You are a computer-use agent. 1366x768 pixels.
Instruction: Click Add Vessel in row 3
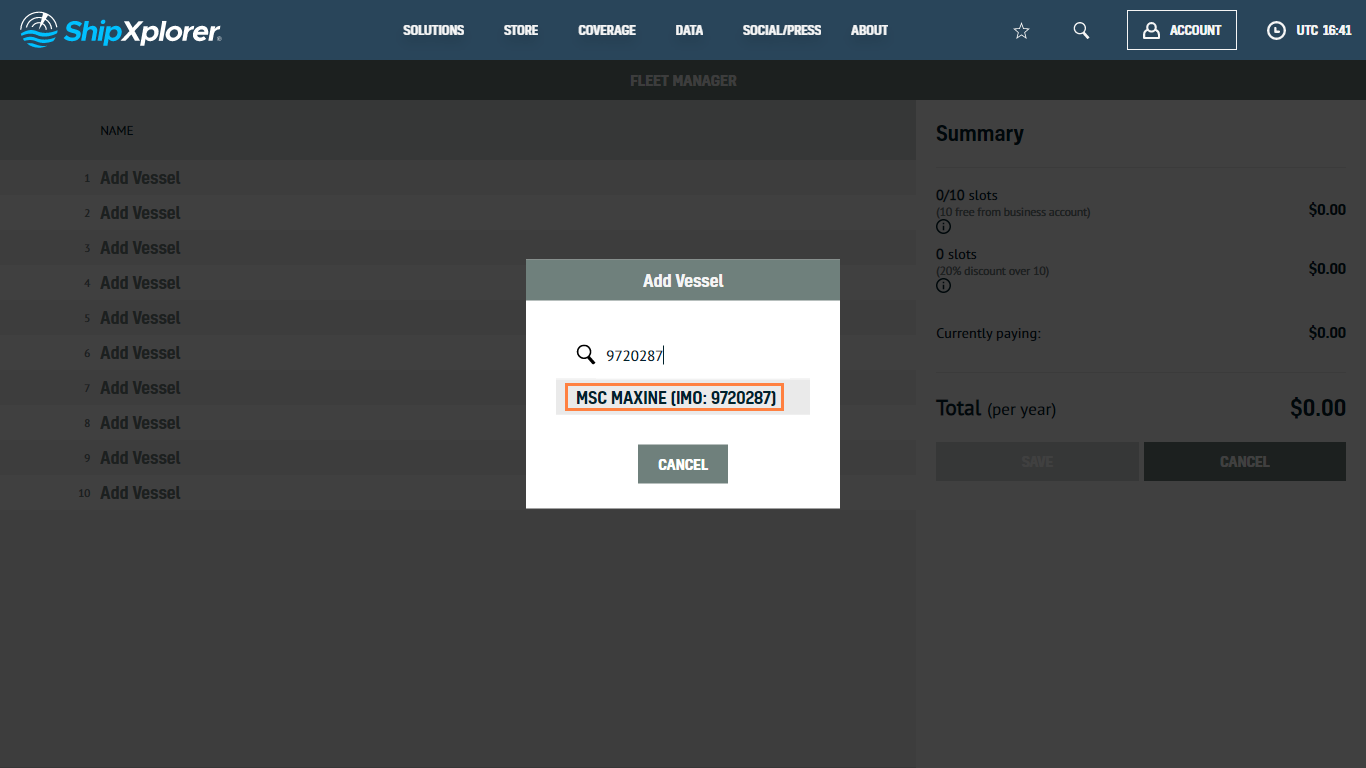140,248
